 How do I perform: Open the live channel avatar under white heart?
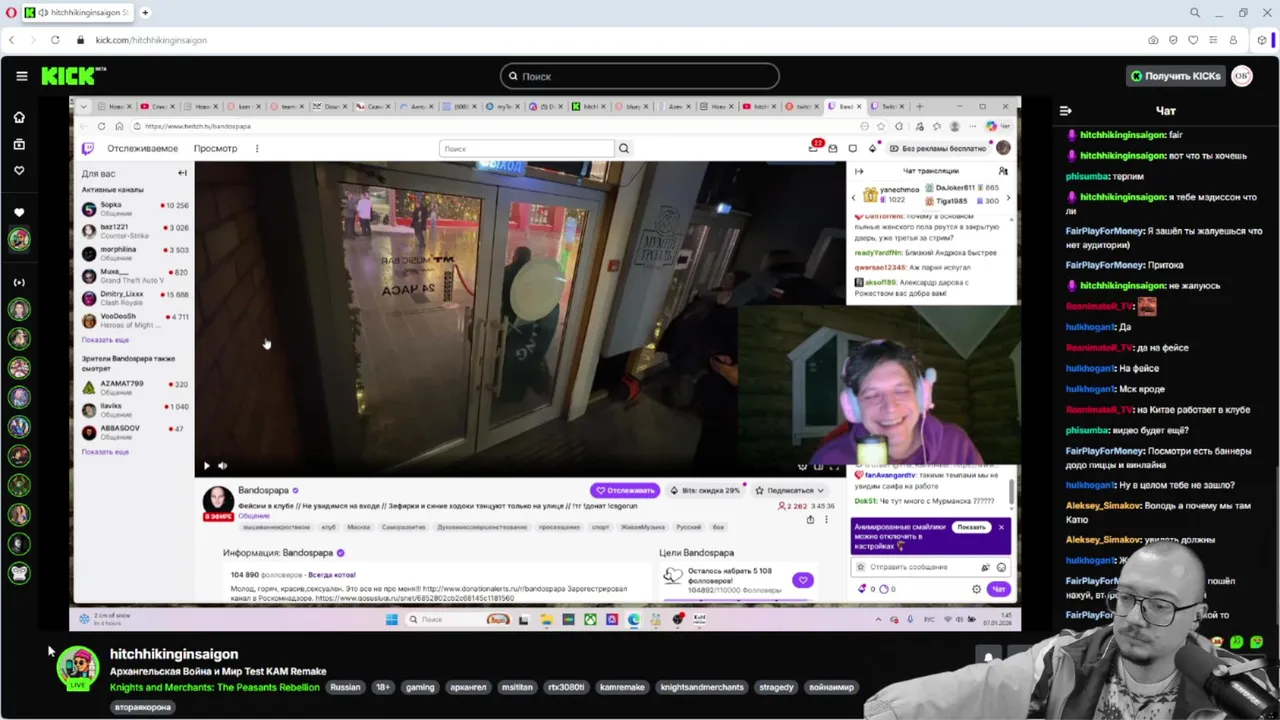pyautogui.click(x=19, y=239)
